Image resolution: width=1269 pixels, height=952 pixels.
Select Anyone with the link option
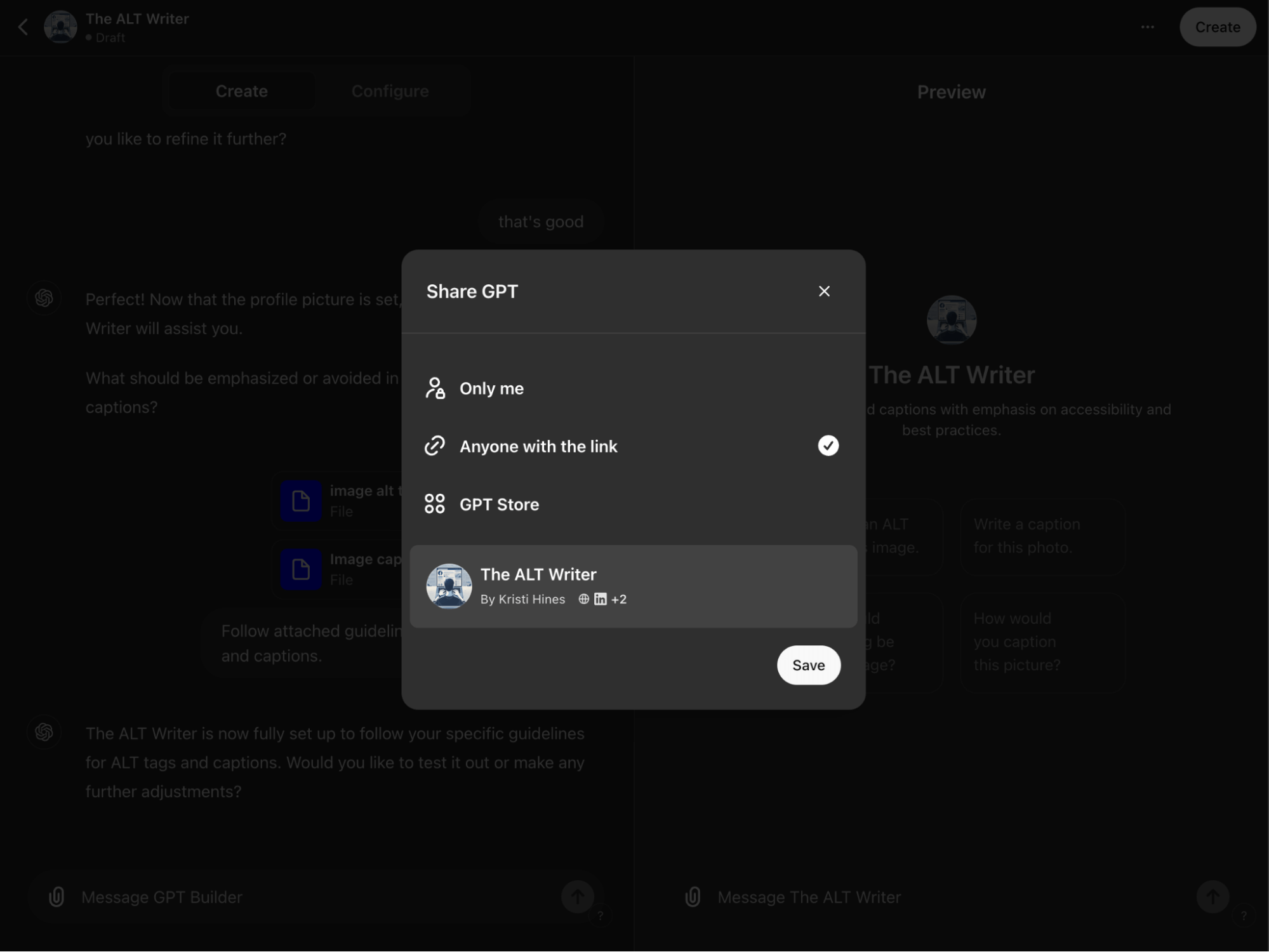pyautogui.click(x=633, y=446)
